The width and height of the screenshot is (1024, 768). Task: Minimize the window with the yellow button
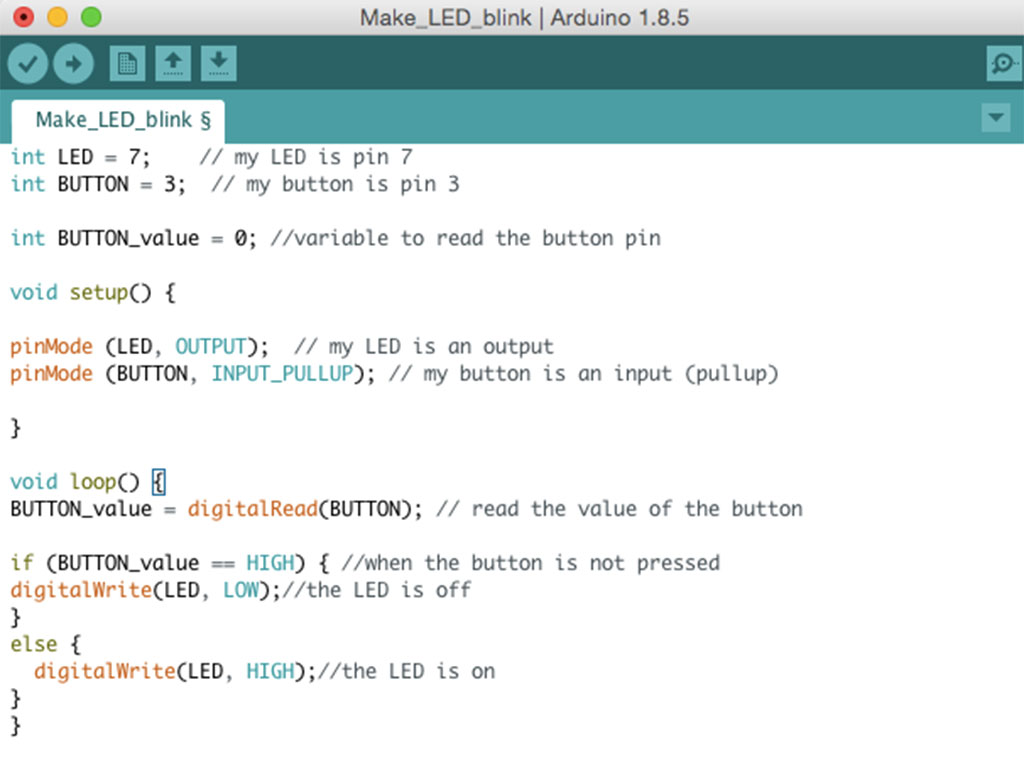[x=57, y=17]
